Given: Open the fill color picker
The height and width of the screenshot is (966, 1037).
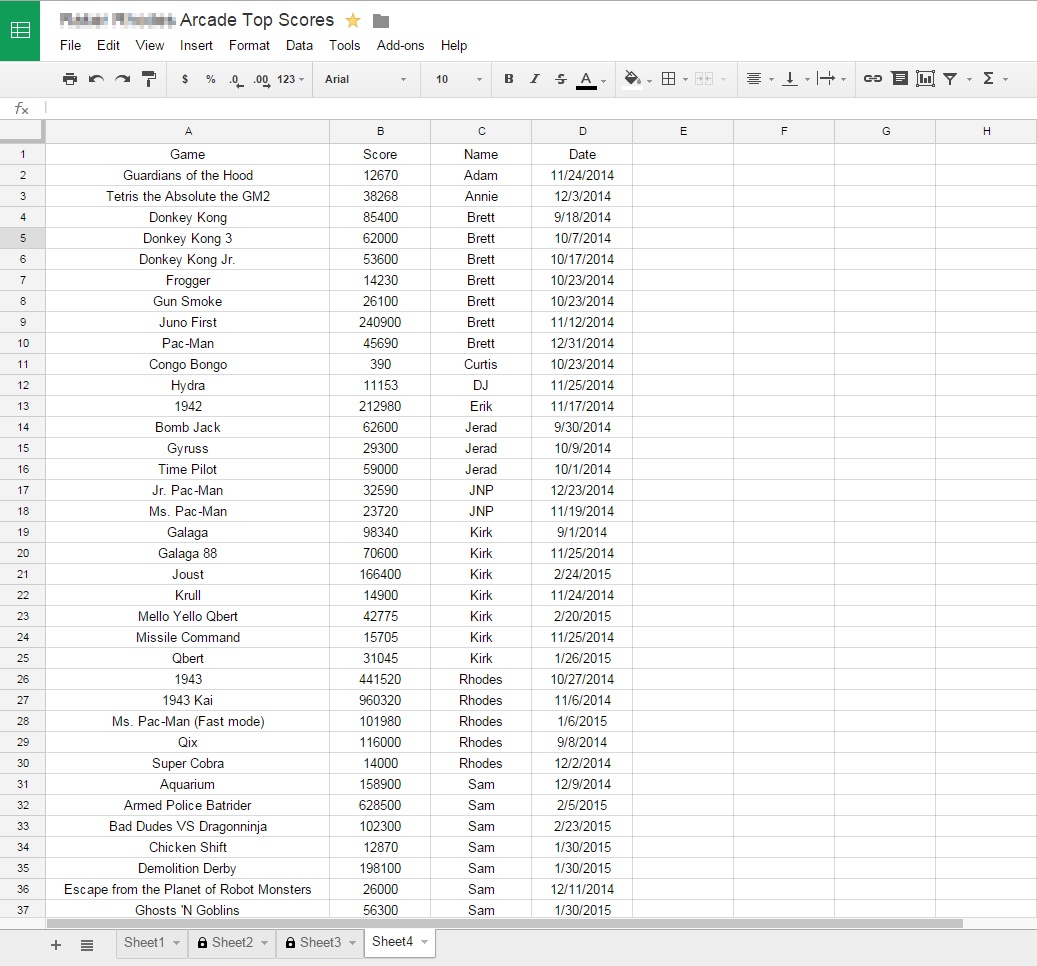Looking at the screenshot, I should (633, 79).
